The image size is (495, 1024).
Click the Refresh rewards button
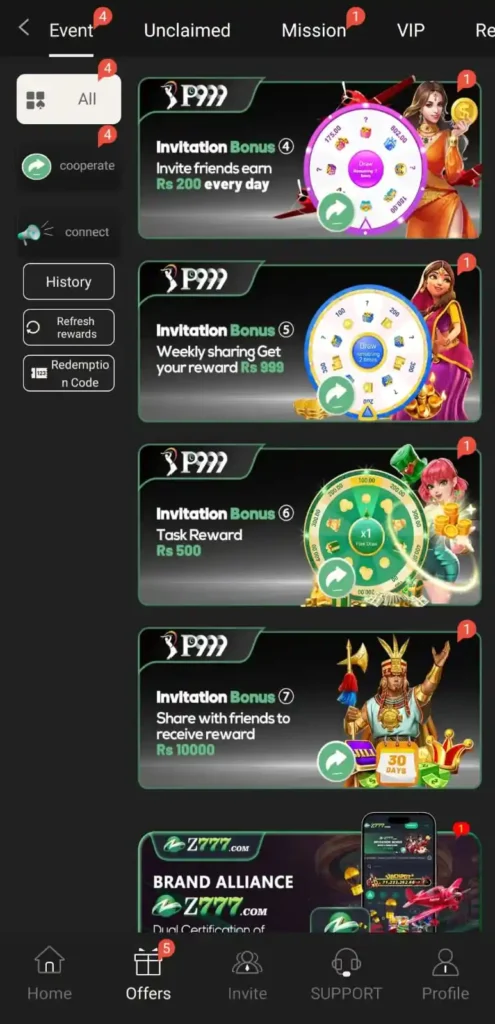(69, 327)
